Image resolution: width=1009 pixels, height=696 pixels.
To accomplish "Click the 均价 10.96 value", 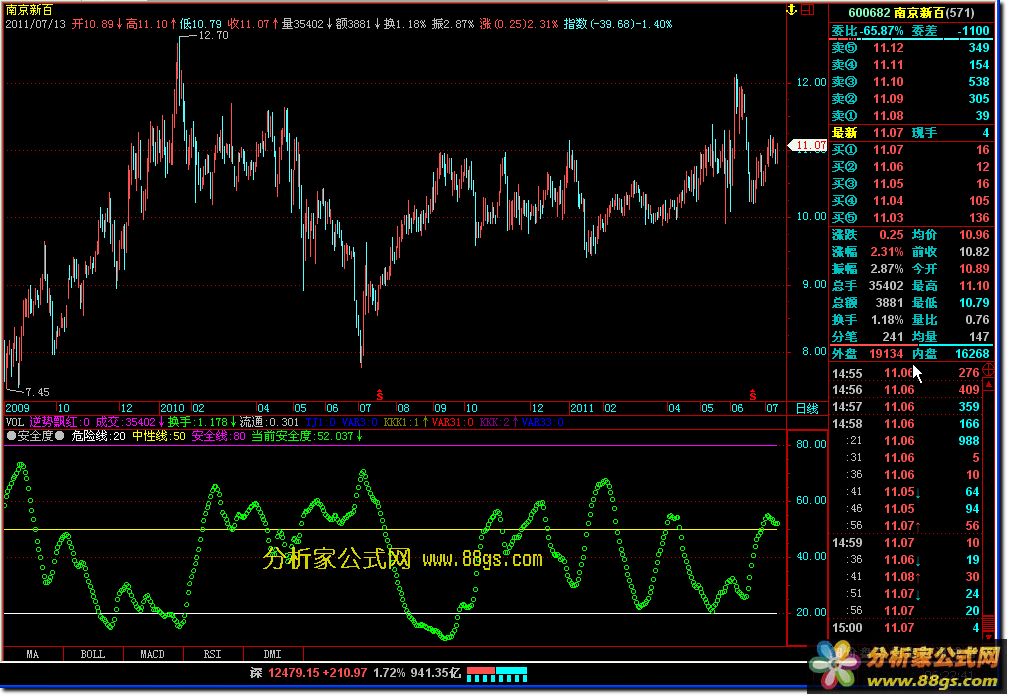I will coord(974,235).
